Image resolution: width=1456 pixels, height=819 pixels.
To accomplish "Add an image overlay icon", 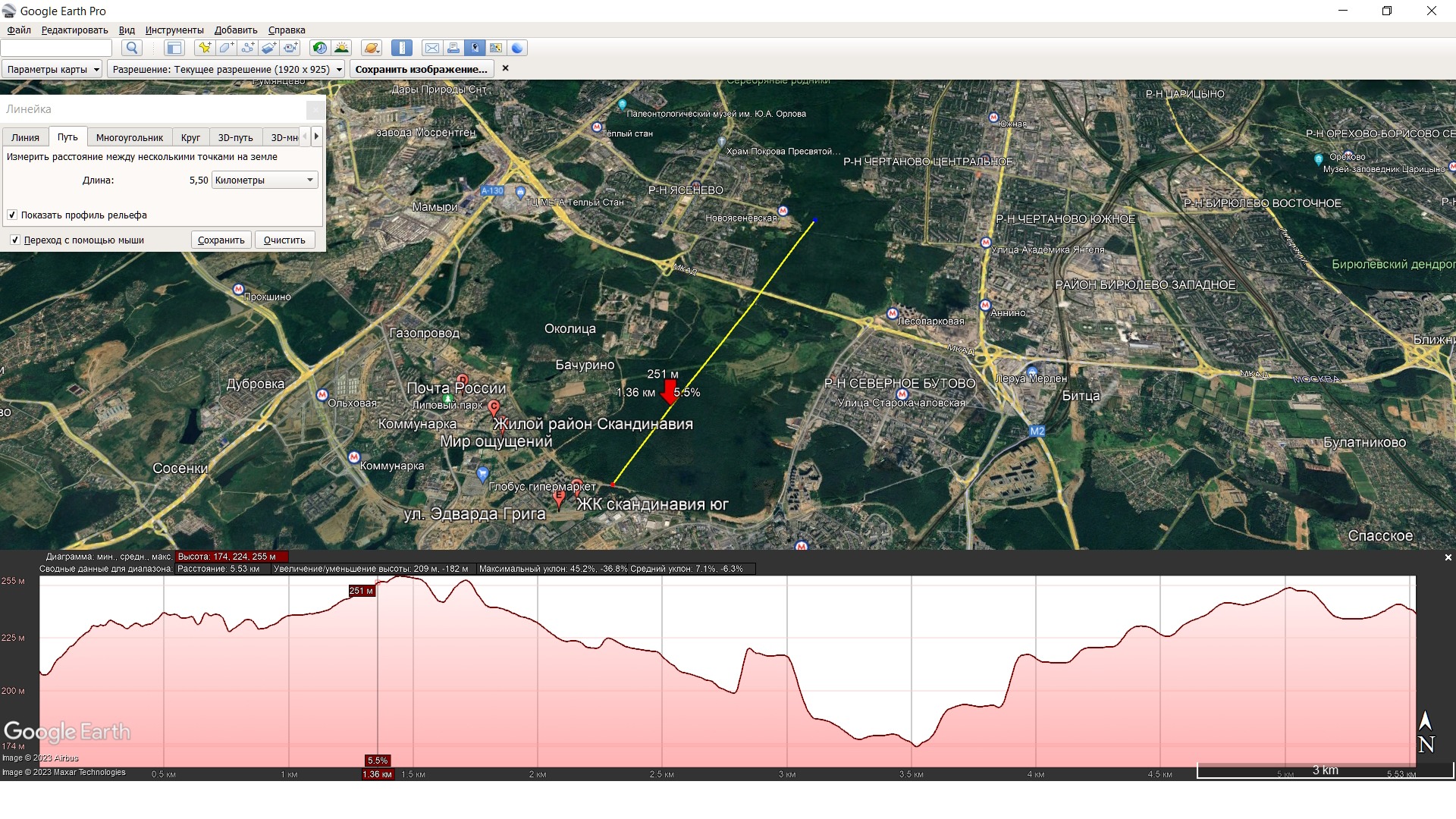I will [x=269, y=48].
